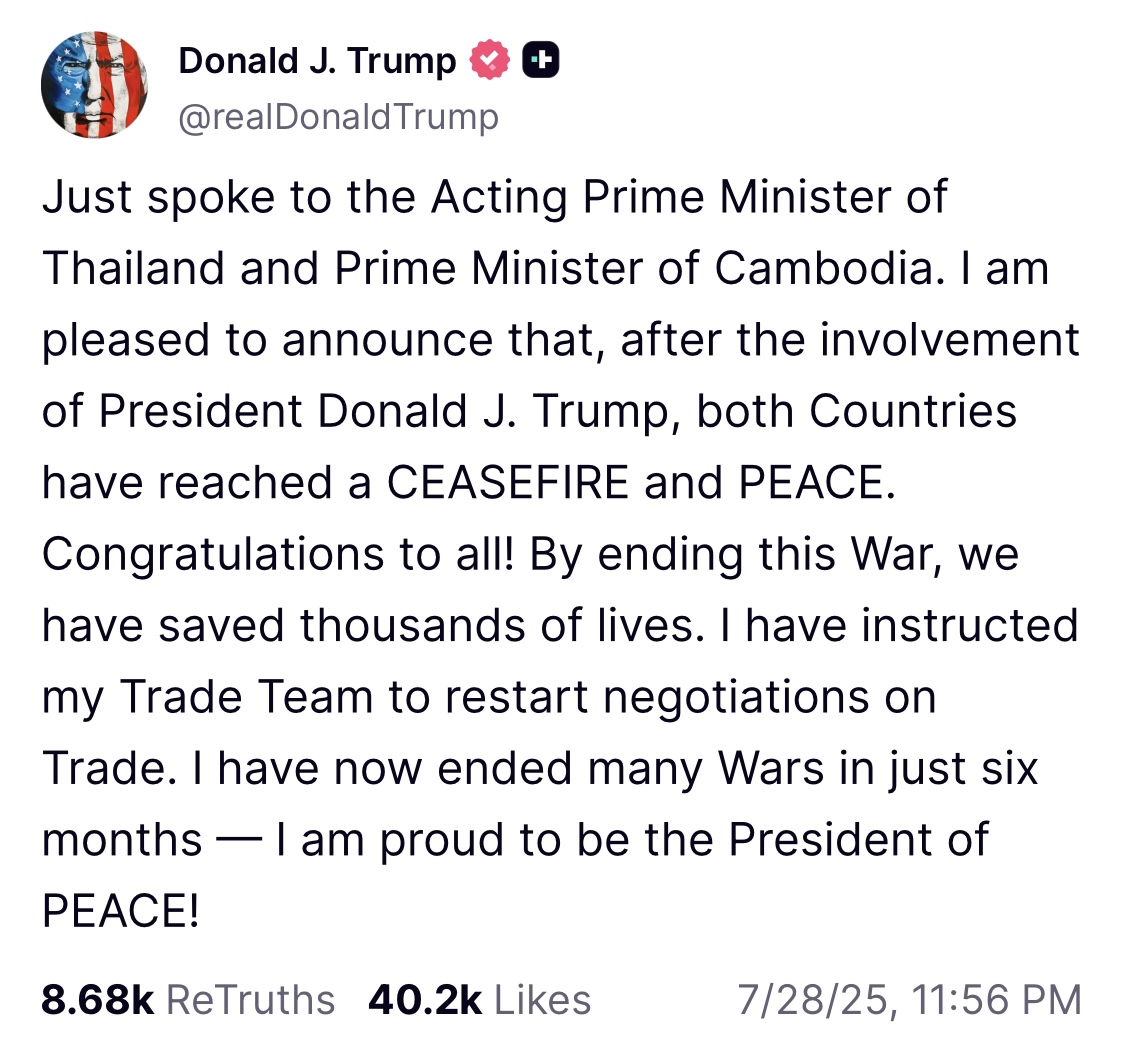The image size is (1125, 1045).
Task: Open the @realDonaldTrump handle link
Action: click(338, 117)
